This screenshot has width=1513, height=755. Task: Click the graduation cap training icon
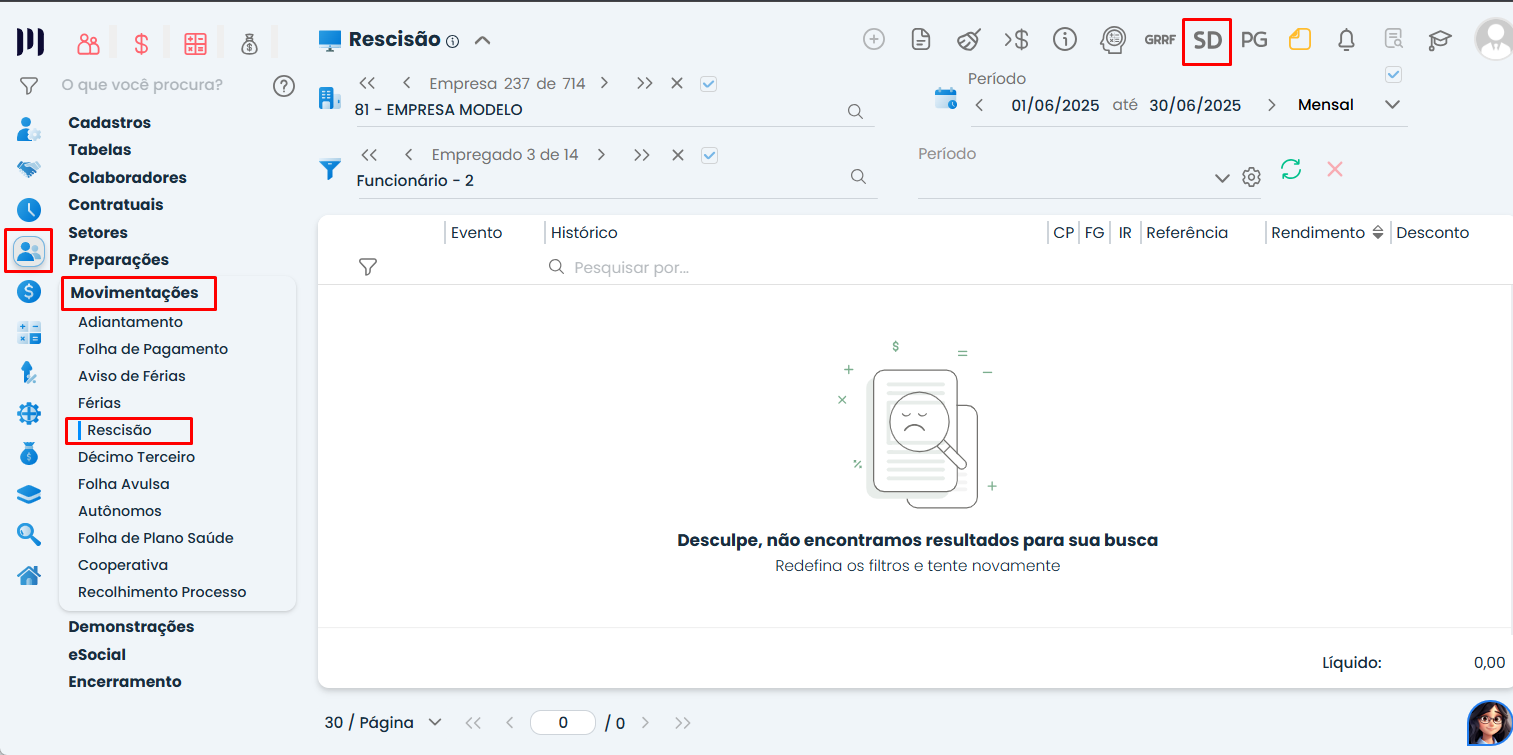click(x=1439, y=40)
